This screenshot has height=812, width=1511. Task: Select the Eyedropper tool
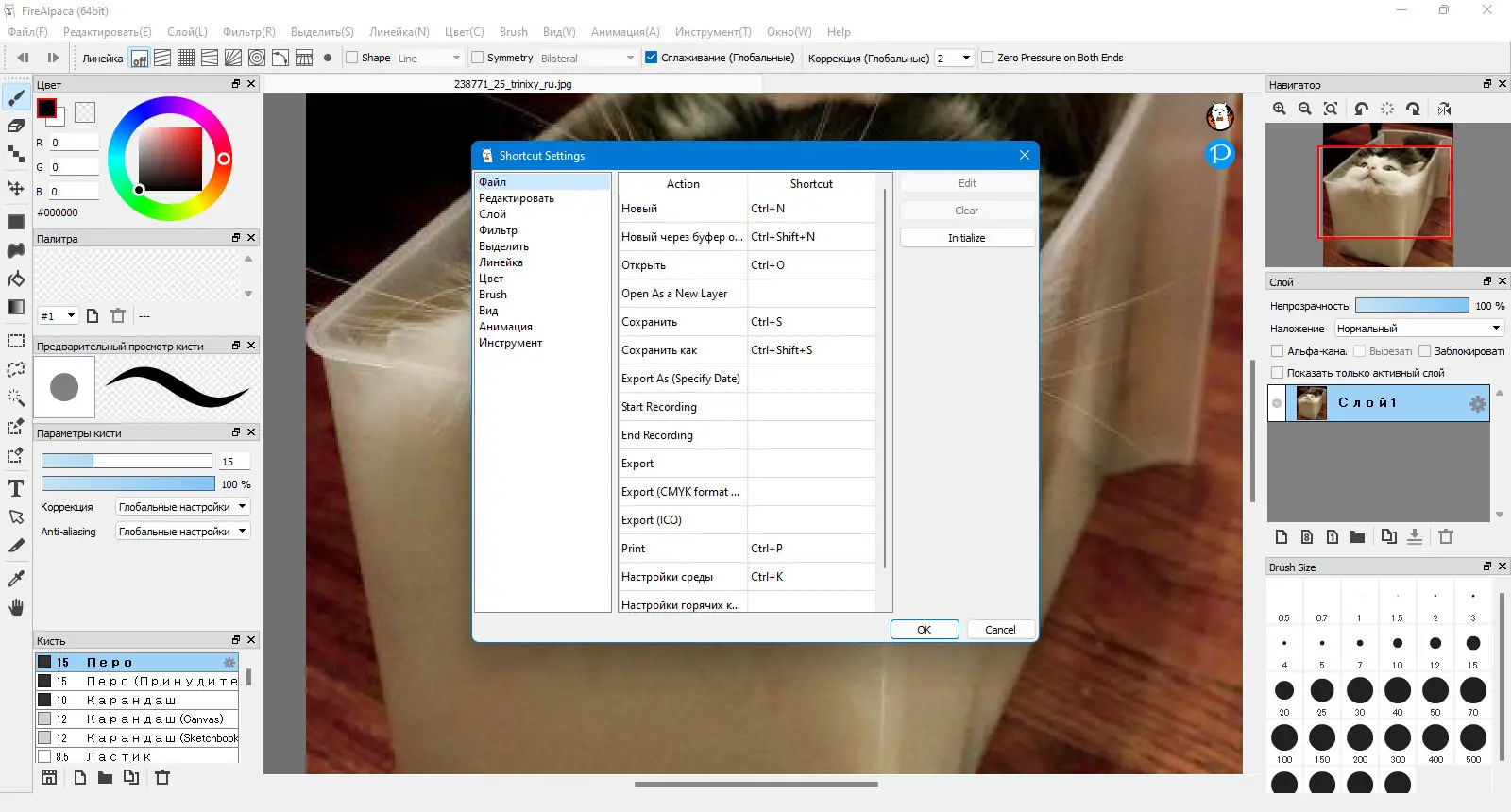pos(16,578)
